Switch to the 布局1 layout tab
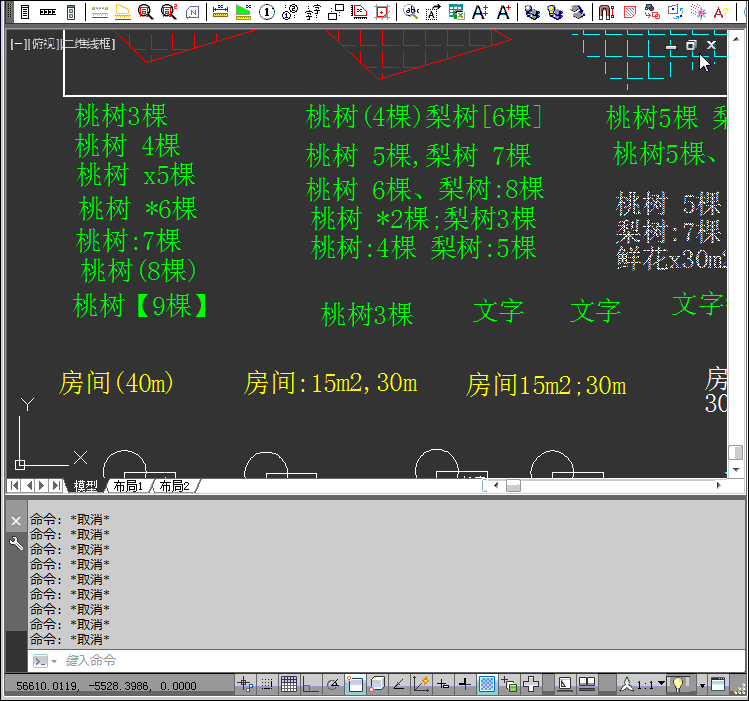 [x=128, y=486]
